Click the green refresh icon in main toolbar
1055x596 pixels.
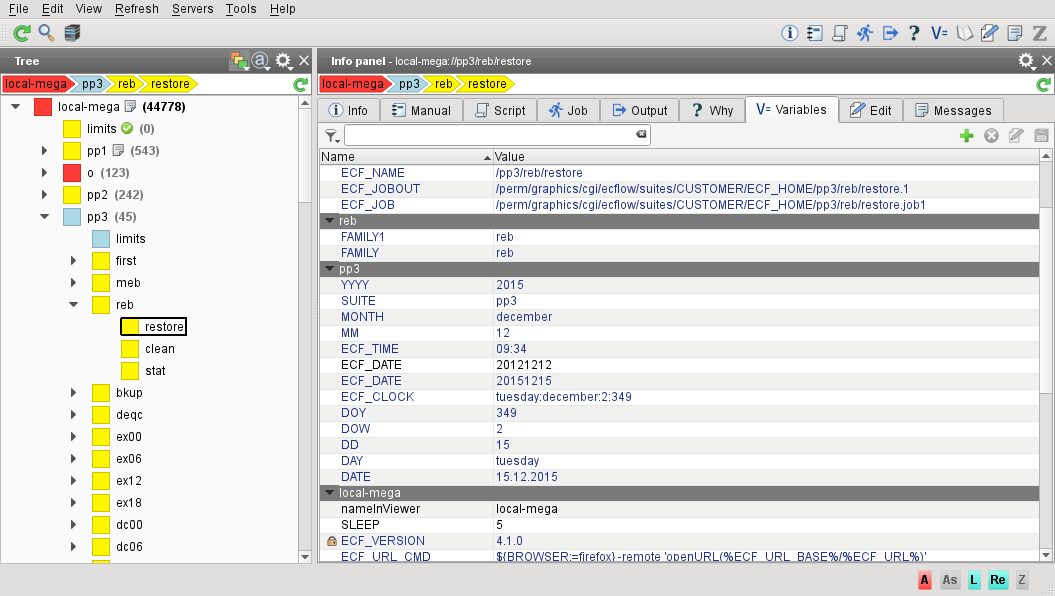point(21,33)
